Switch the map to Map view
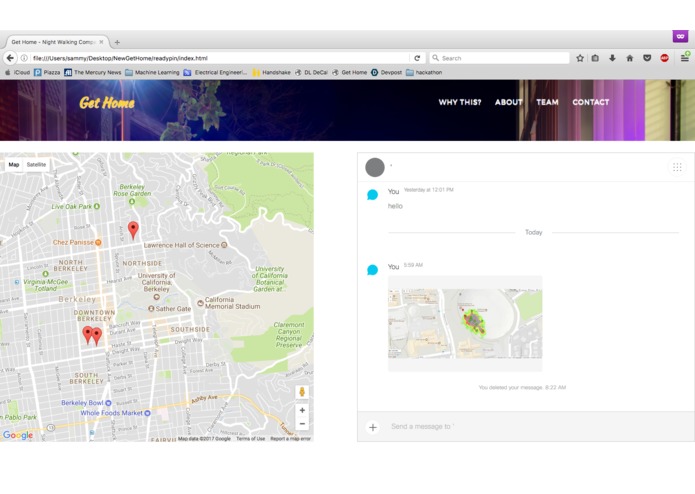The width and height of the screenshot is (695, 494). [x=14, y=164]
